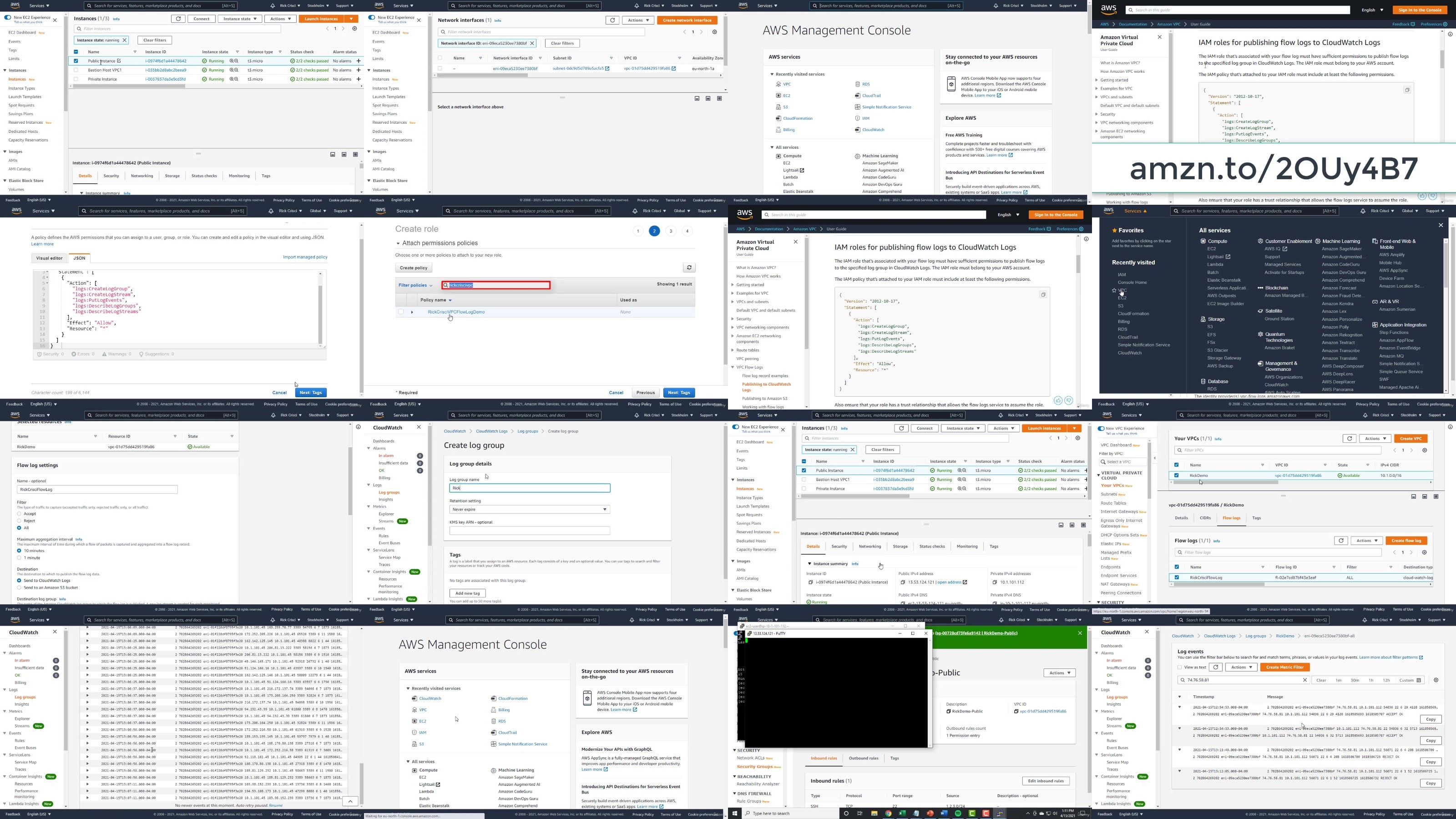Check the RickCrisciVPCFlowLogDemo policy checkbox

click(401, 312)
